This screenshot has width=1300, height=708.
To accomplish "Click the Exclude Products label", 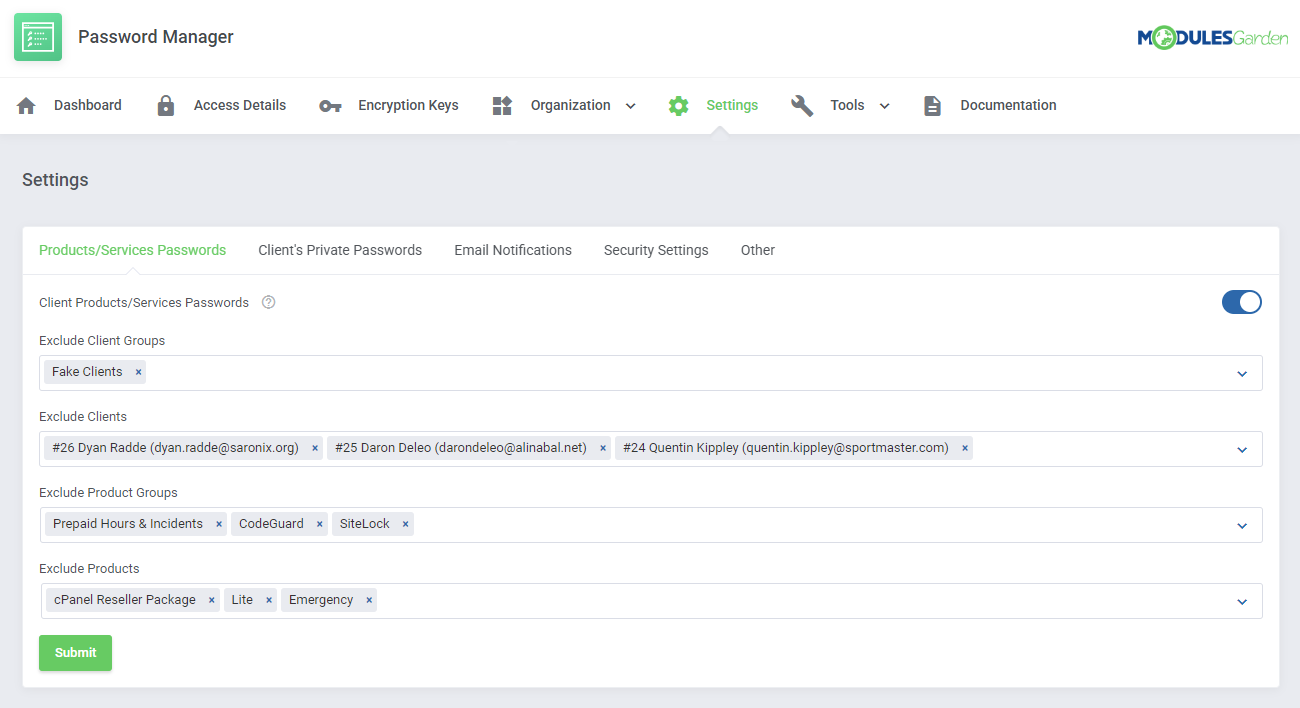I will tap(89, 569).
